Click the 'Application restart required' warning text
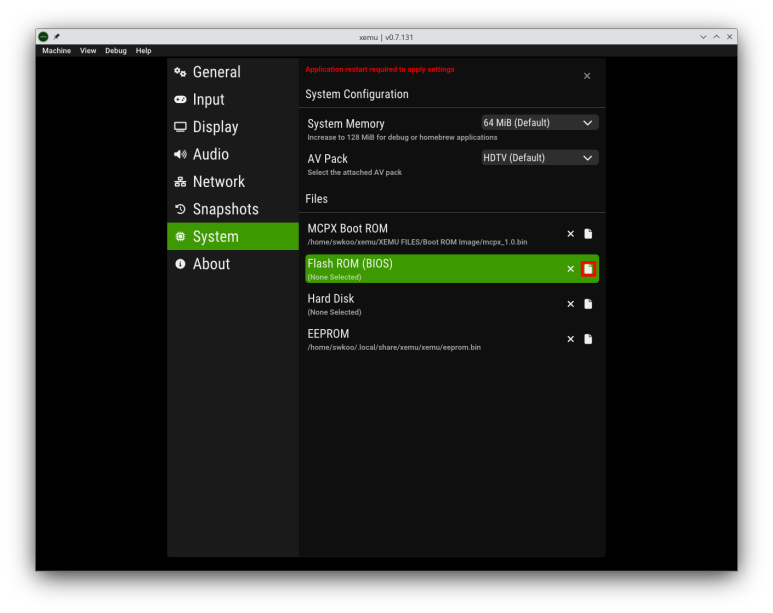The width and height of the screenshot is (773, 613). (x=380, y=70)
